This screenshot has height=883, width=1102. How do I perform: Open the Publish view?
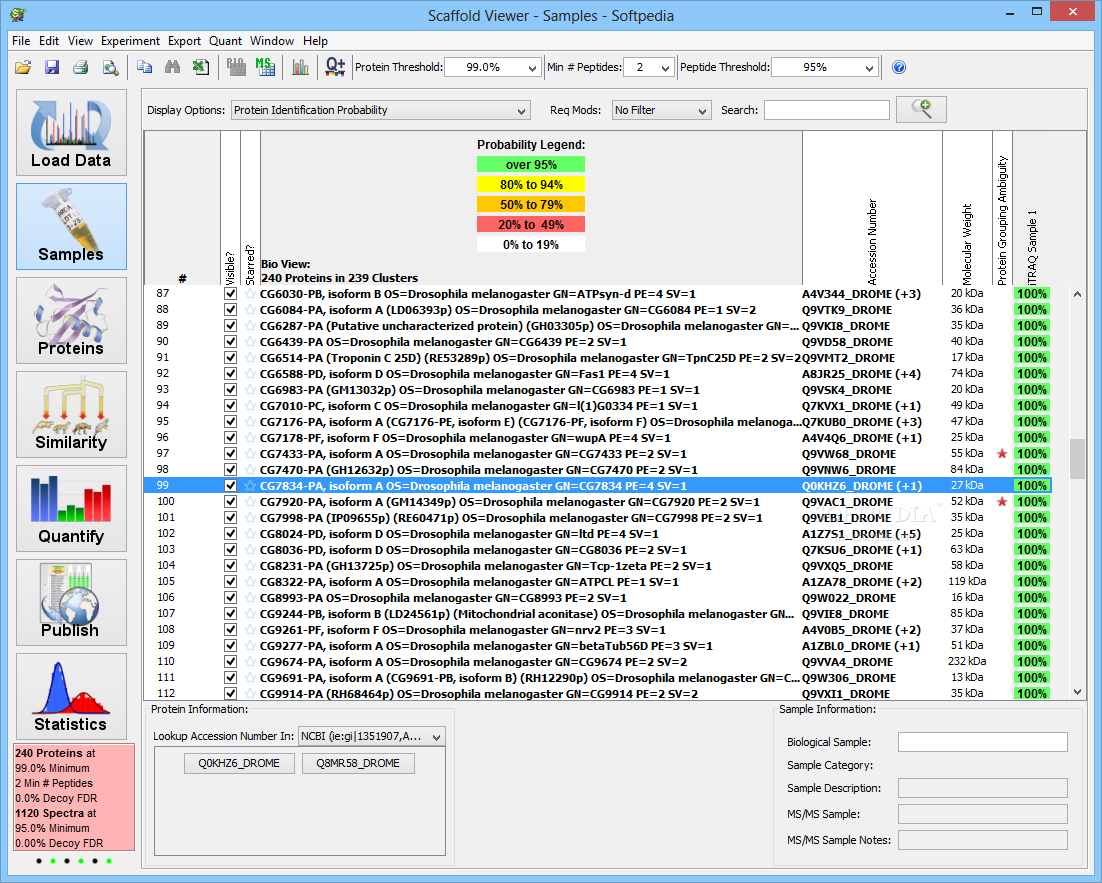71,602
